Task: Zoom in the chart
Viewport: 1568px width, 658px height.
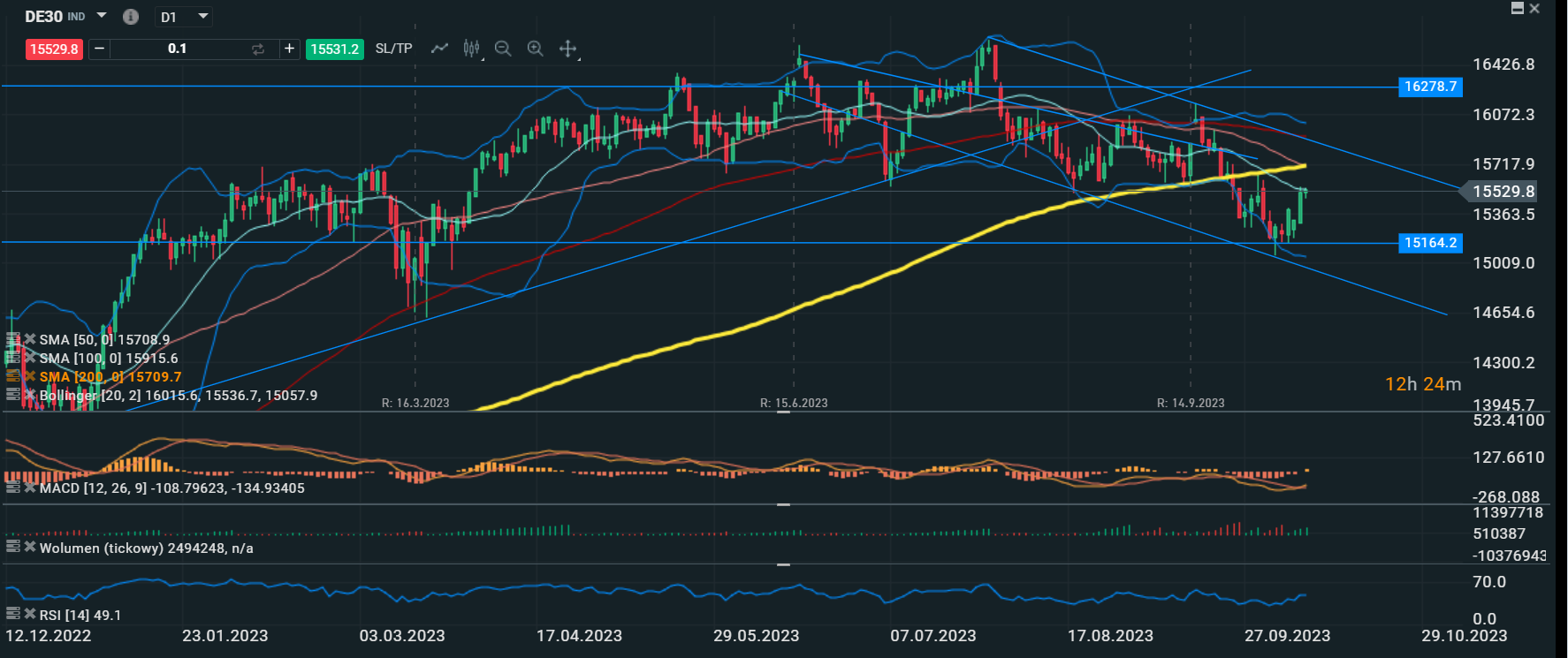Action: (x=535, y=49)
